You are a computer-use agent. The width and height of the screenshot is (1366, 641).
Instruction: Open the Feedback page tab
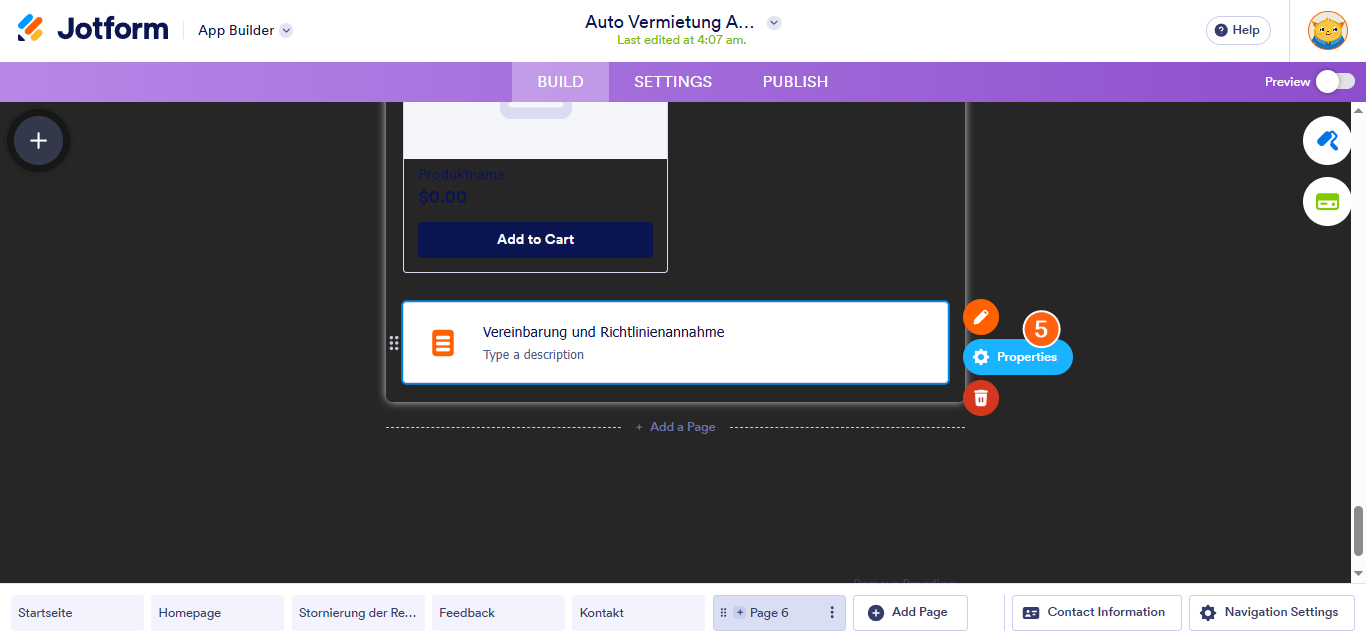coord(498,613)
